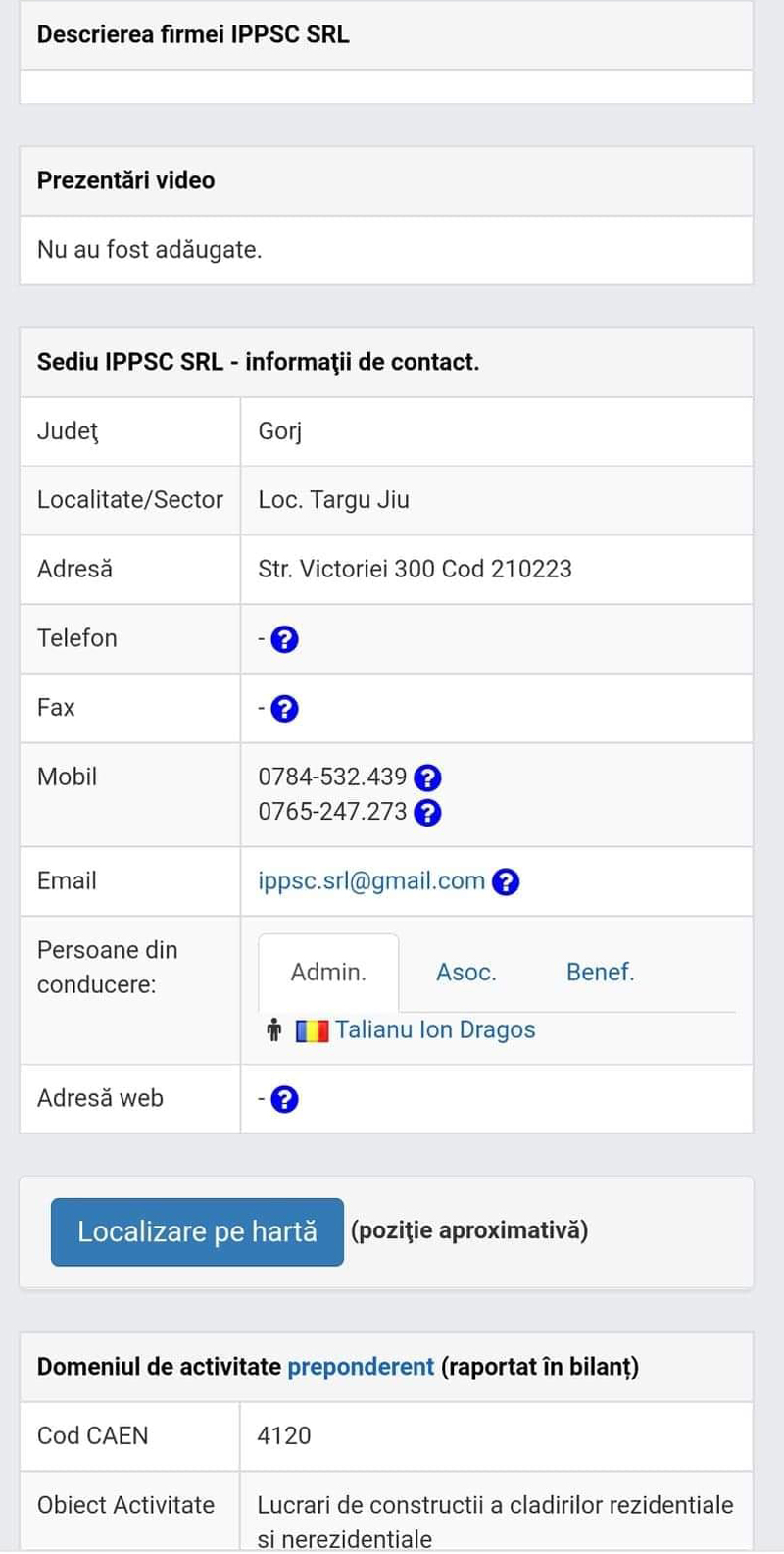Click help icon next to email address
This screenshot has width=784, height=1554.
[506, 882]
